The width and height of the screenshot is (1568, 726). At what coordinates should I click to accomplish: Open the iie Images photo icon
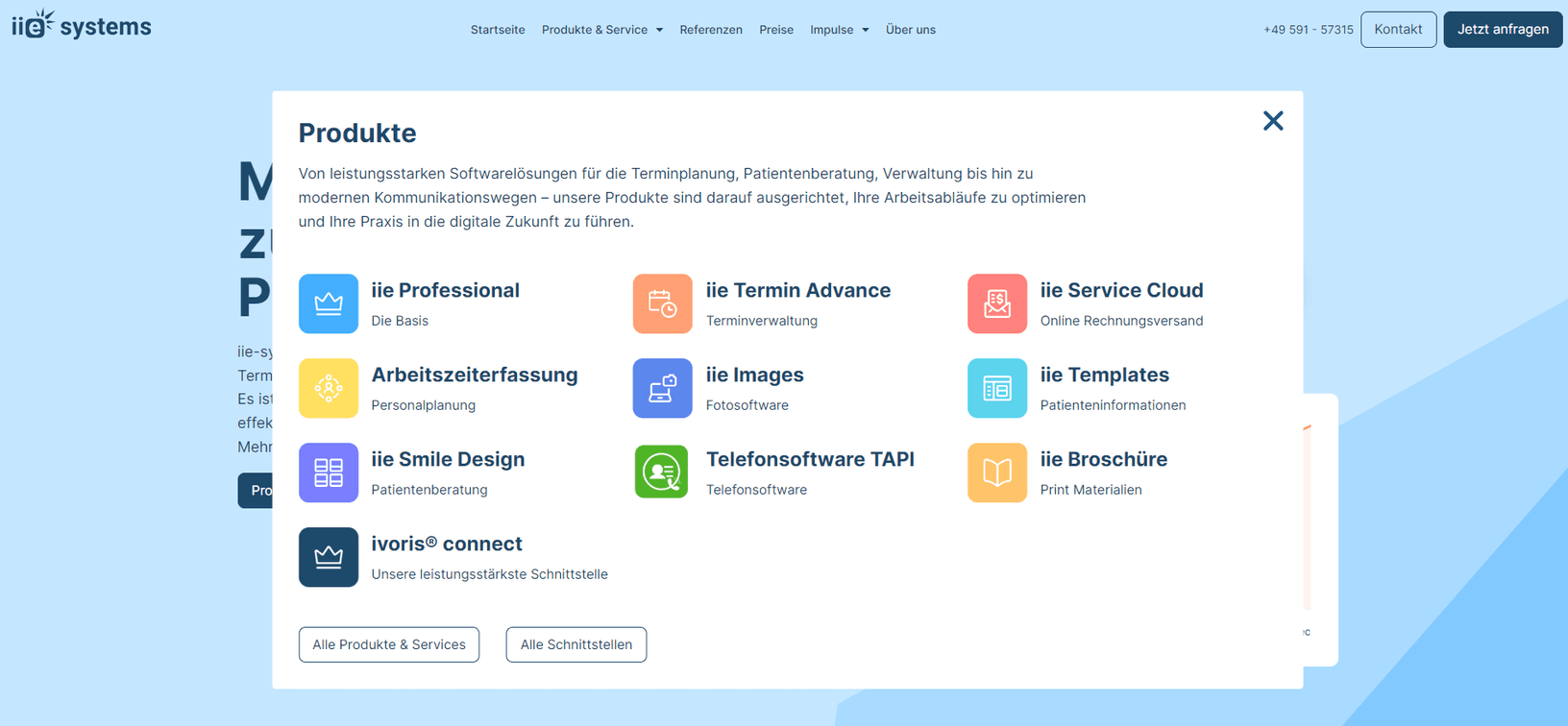tap(662, 388)
